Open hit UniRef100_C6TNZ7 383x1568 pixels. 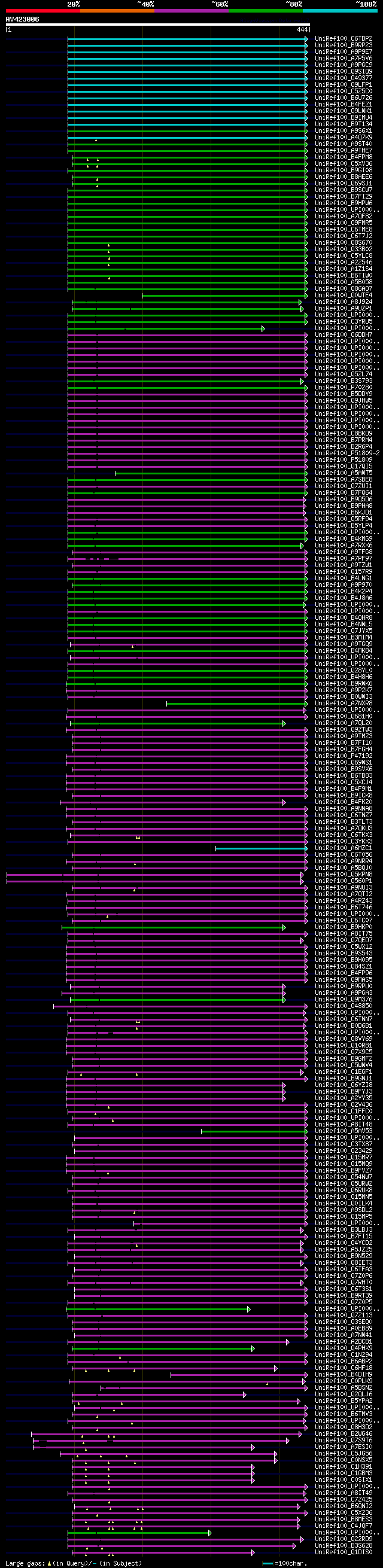tap(344, 815)
